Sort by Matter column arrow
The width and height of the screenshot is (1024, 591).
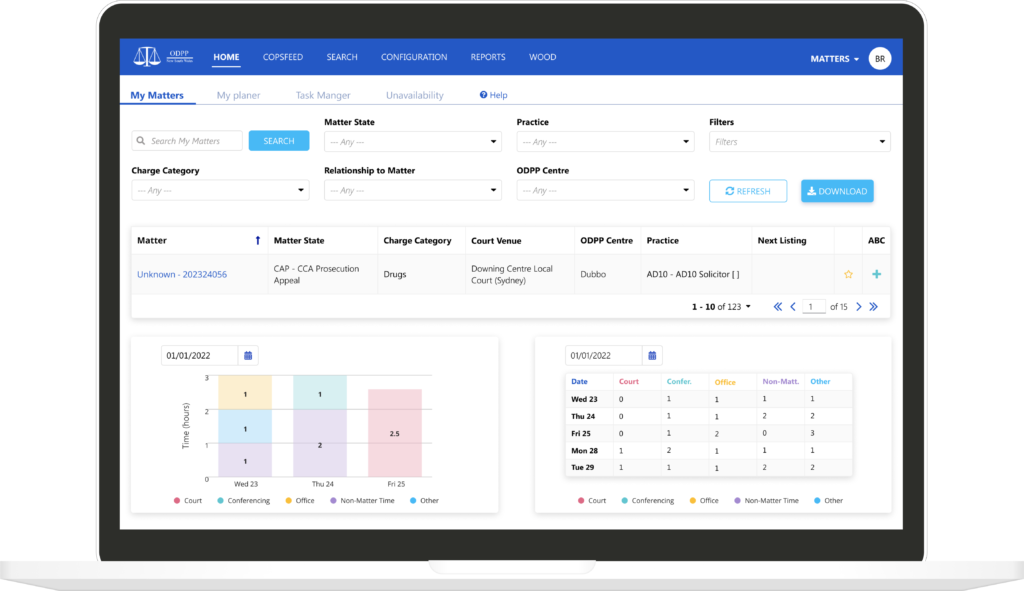click(258, 241)
